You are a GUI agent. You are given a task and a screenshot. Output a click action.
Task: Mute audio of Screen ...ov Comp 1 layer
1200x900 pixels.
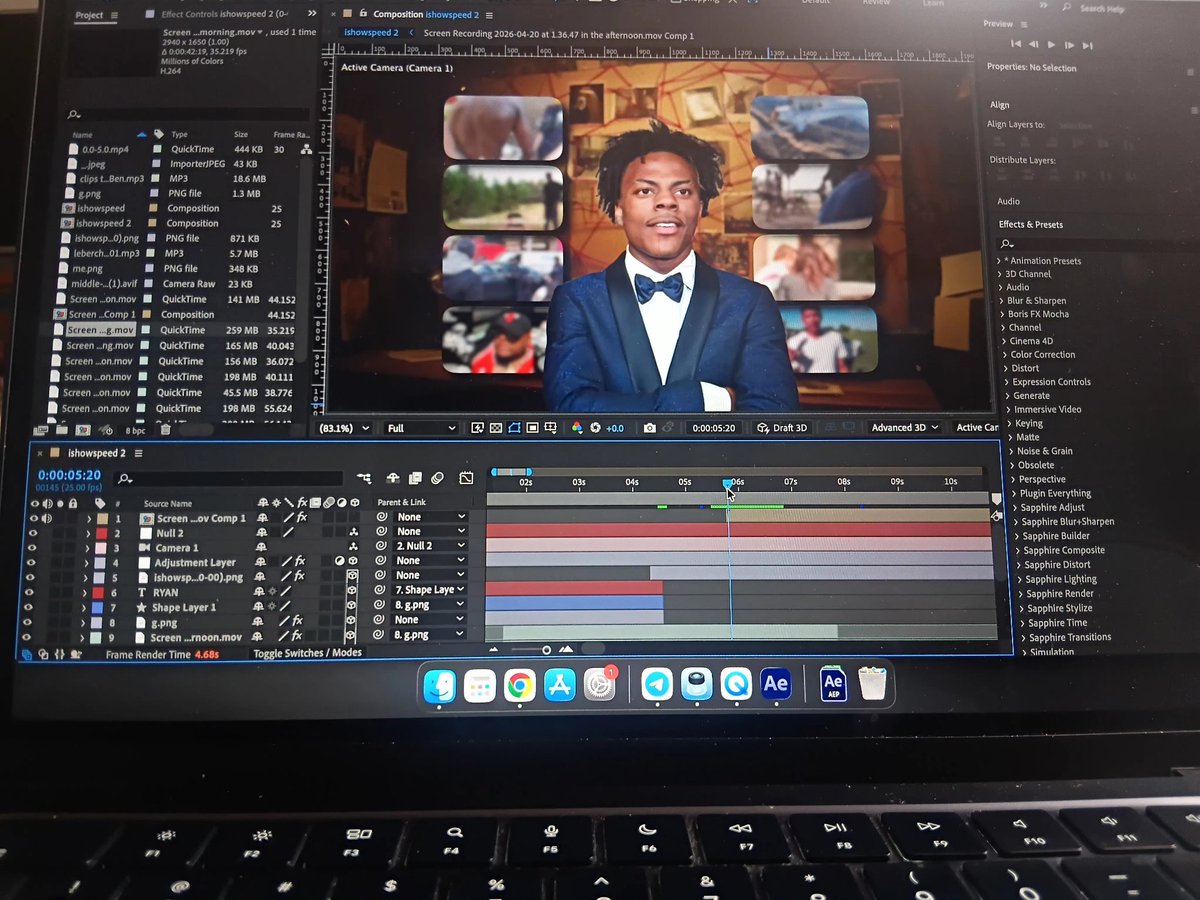(47, 518)
